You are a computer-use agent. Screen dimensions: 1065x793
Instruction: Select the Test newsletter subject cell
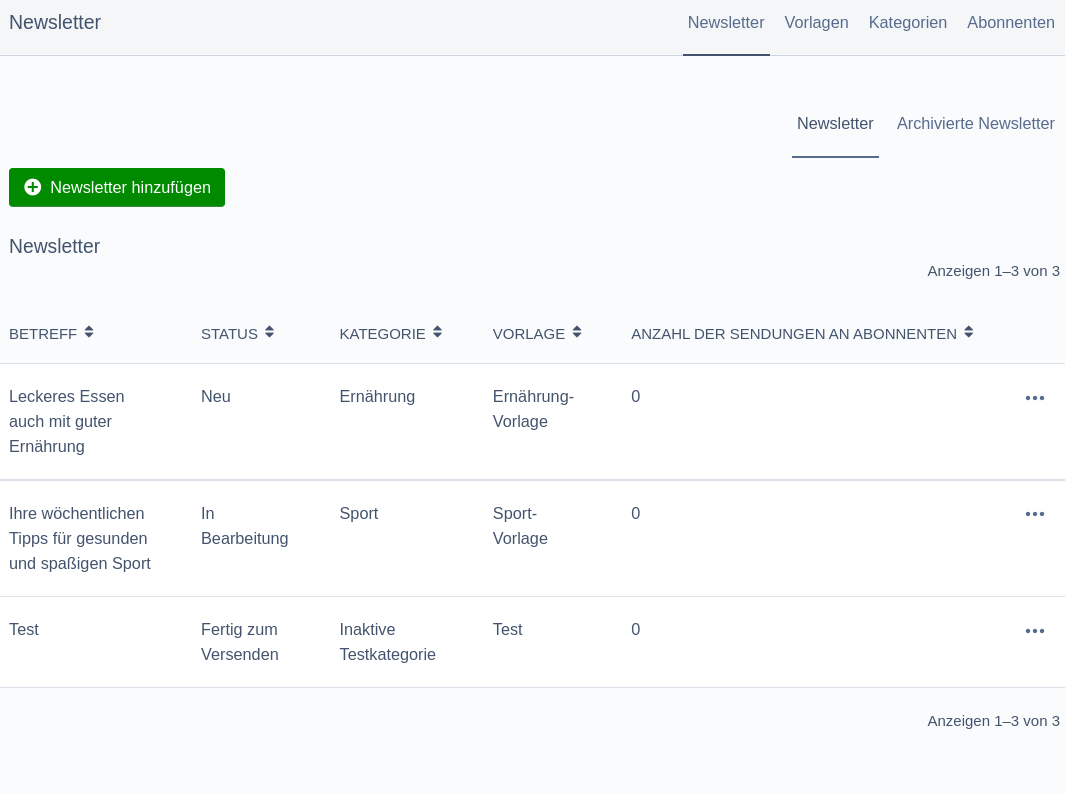point(24,629)
